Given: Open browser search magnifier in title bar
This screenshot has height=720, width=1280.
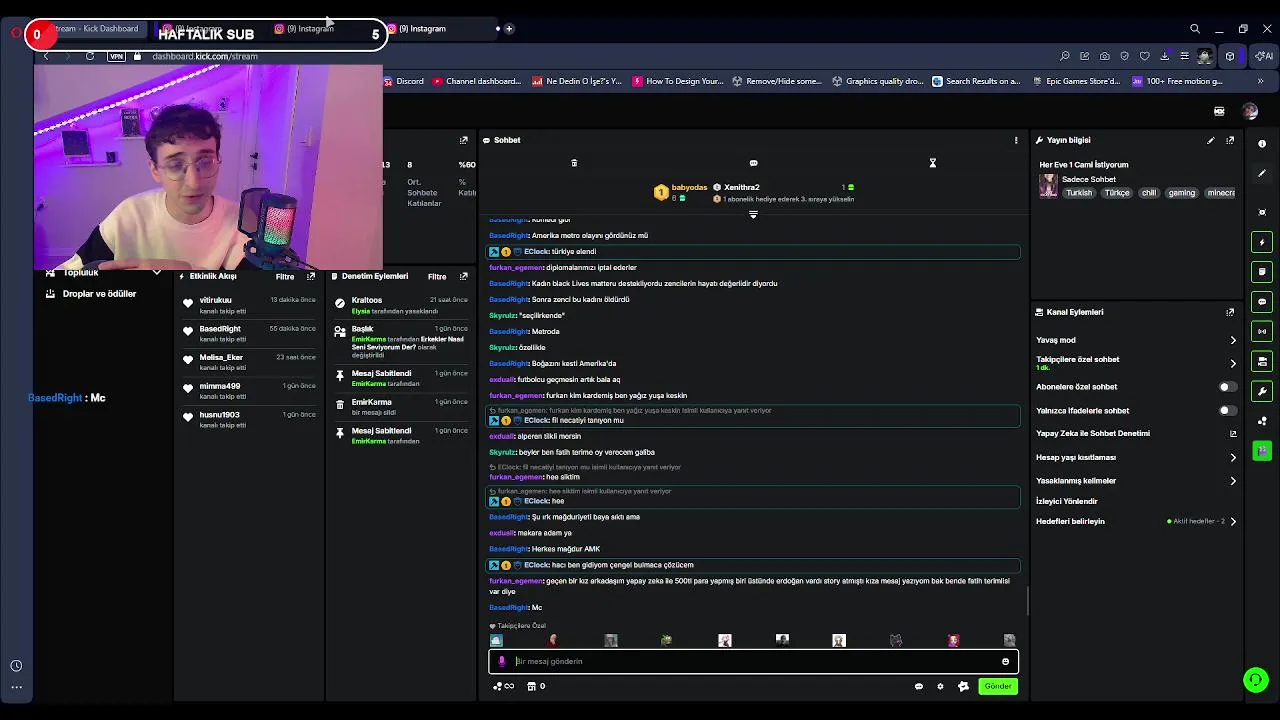Looking at the screenshot, I should coord(1195,29).
